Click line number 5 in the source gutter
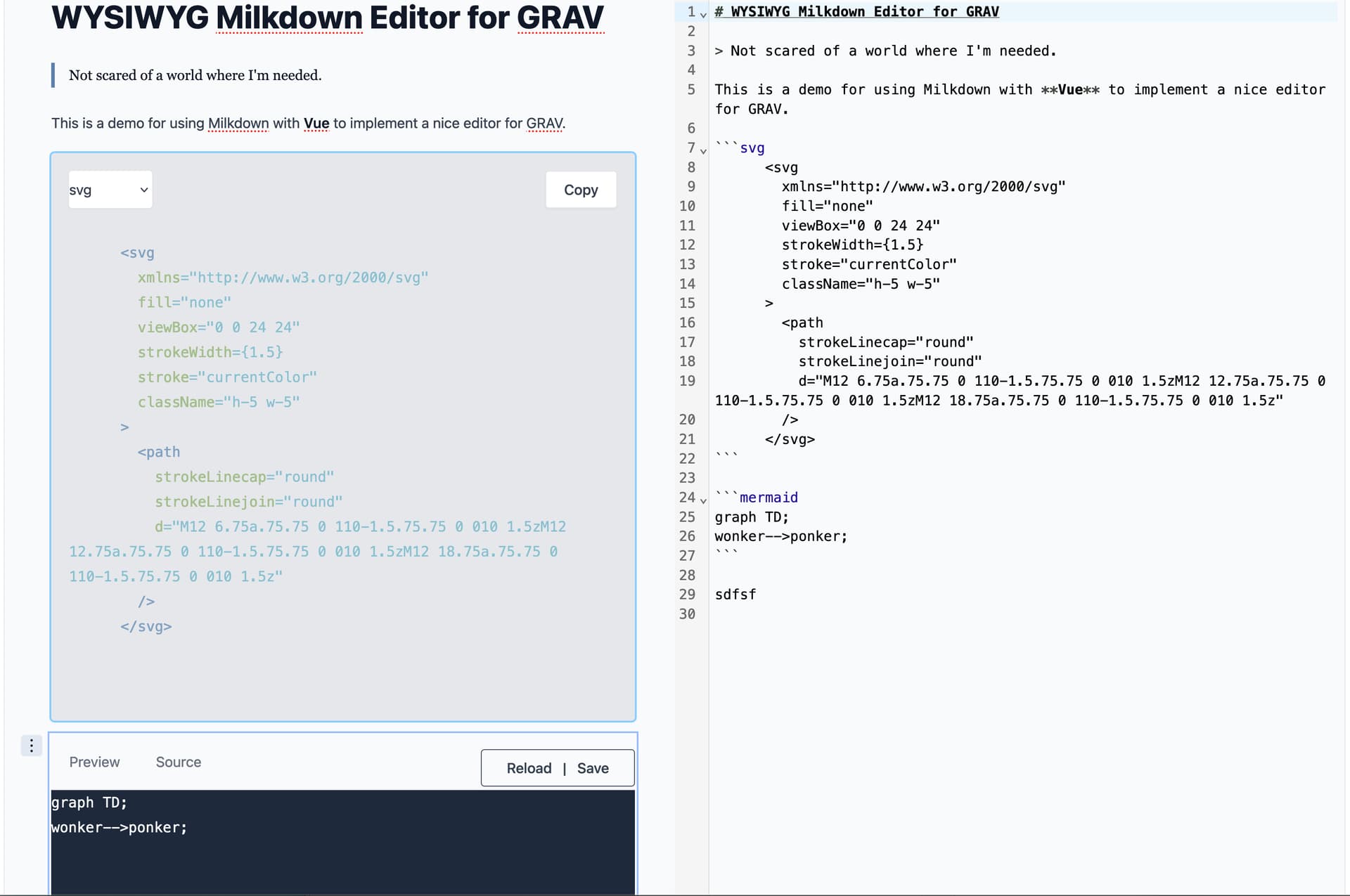Image resolution: width=1350 pixels, height=896 pixels. (691, 90)
